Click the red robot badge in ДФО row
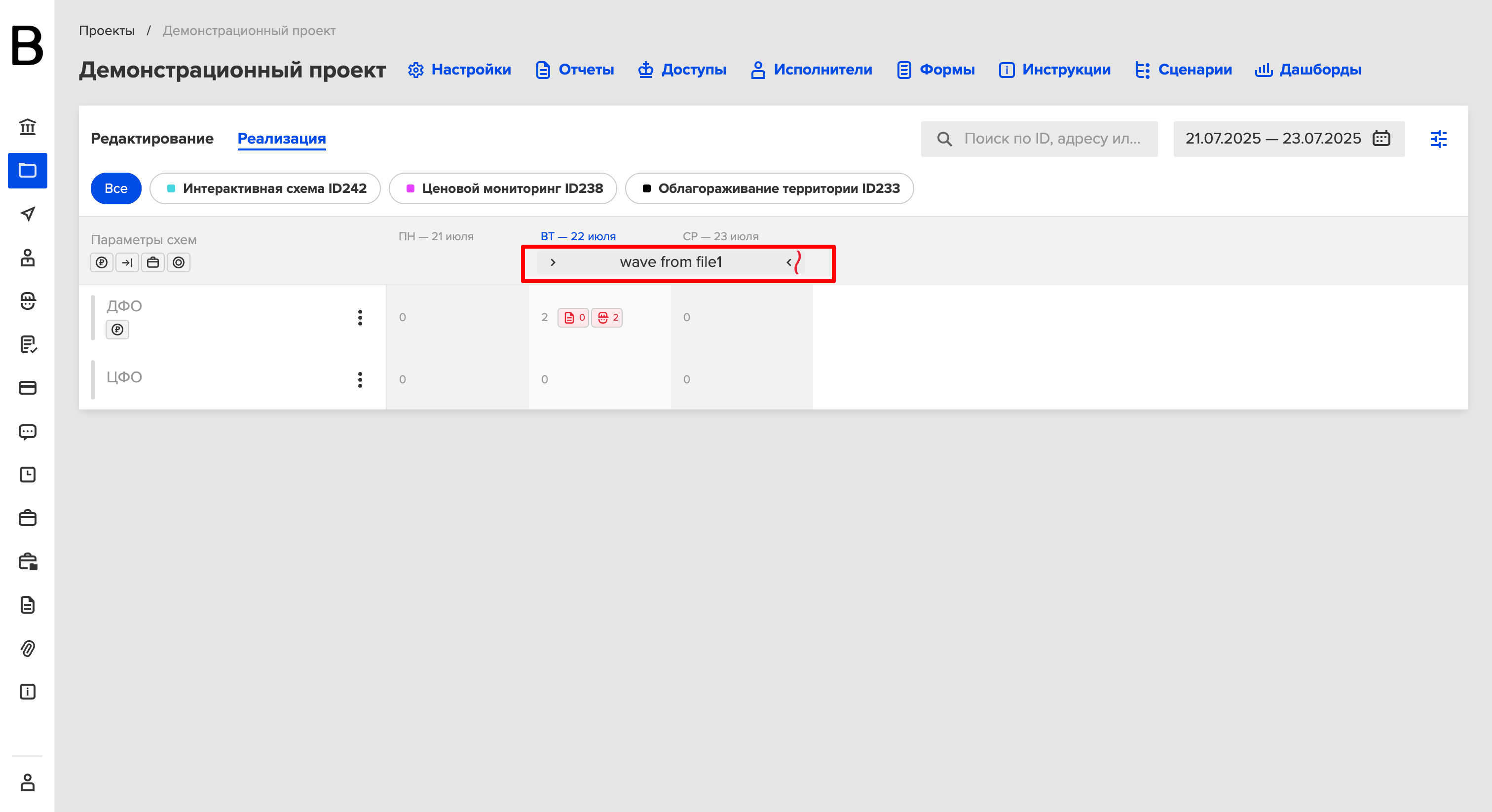Screen dimensions: 1492x812 point(607,317)
